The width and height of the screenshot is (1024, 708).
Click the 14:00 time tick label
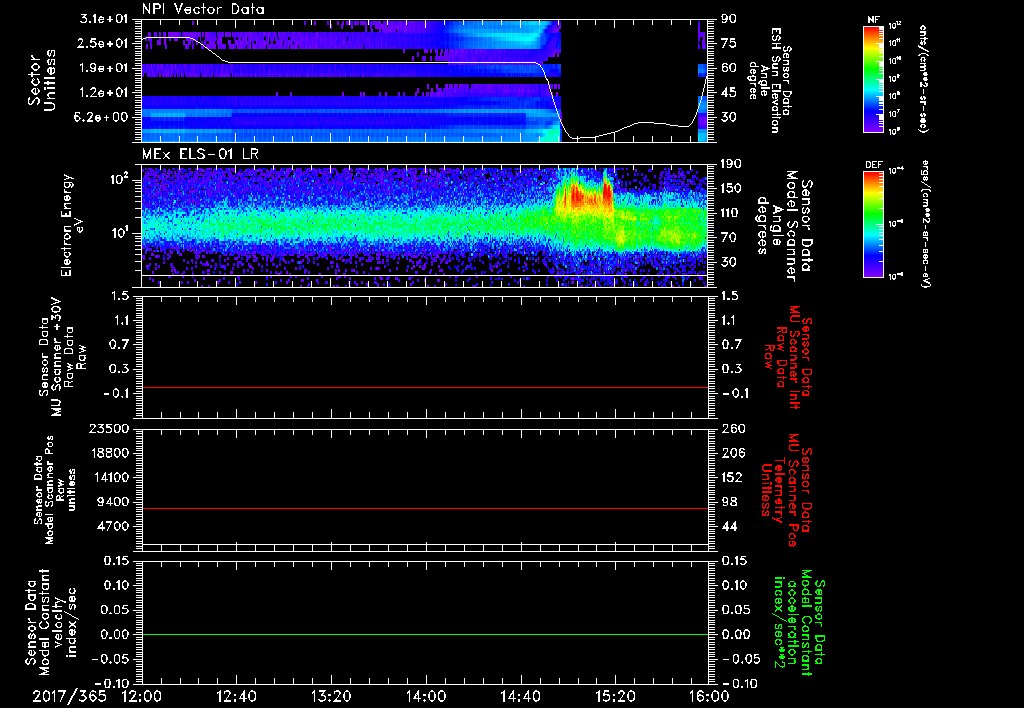tap(426, 696)
